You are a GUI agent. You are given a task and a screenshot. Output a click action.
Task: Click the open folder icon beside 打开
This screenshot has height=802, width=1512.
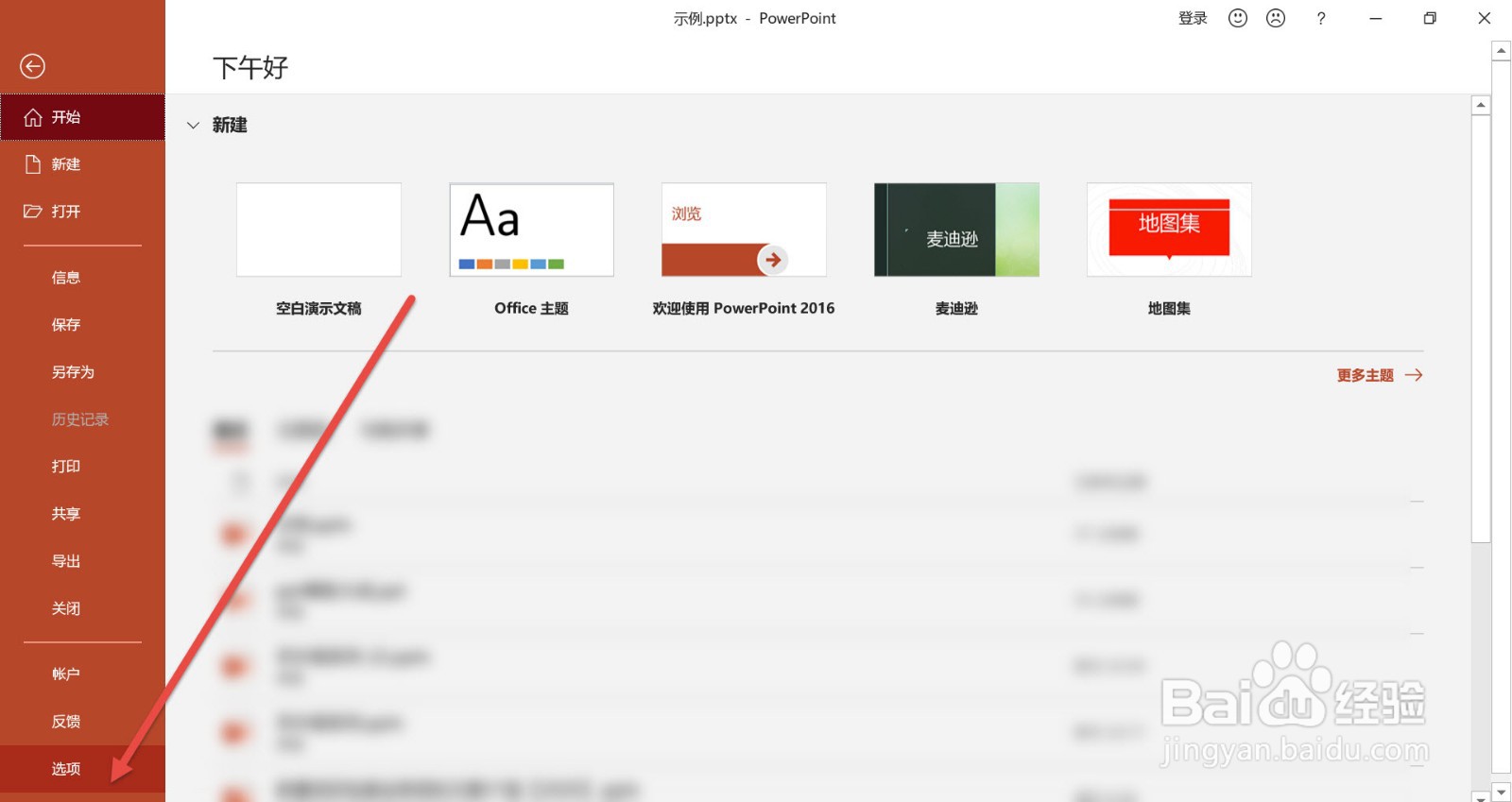(x=33, y=212)
